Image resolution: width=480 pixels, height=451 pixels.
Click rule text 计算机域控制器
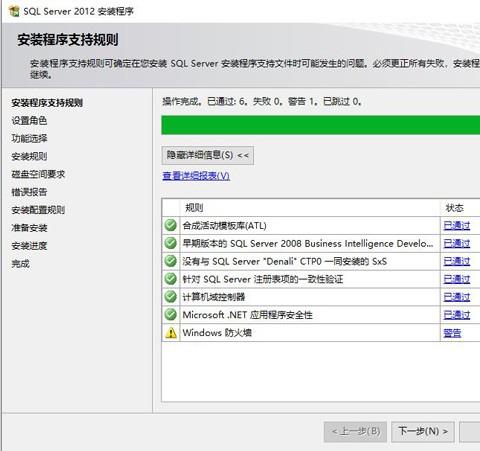point(214,297)
